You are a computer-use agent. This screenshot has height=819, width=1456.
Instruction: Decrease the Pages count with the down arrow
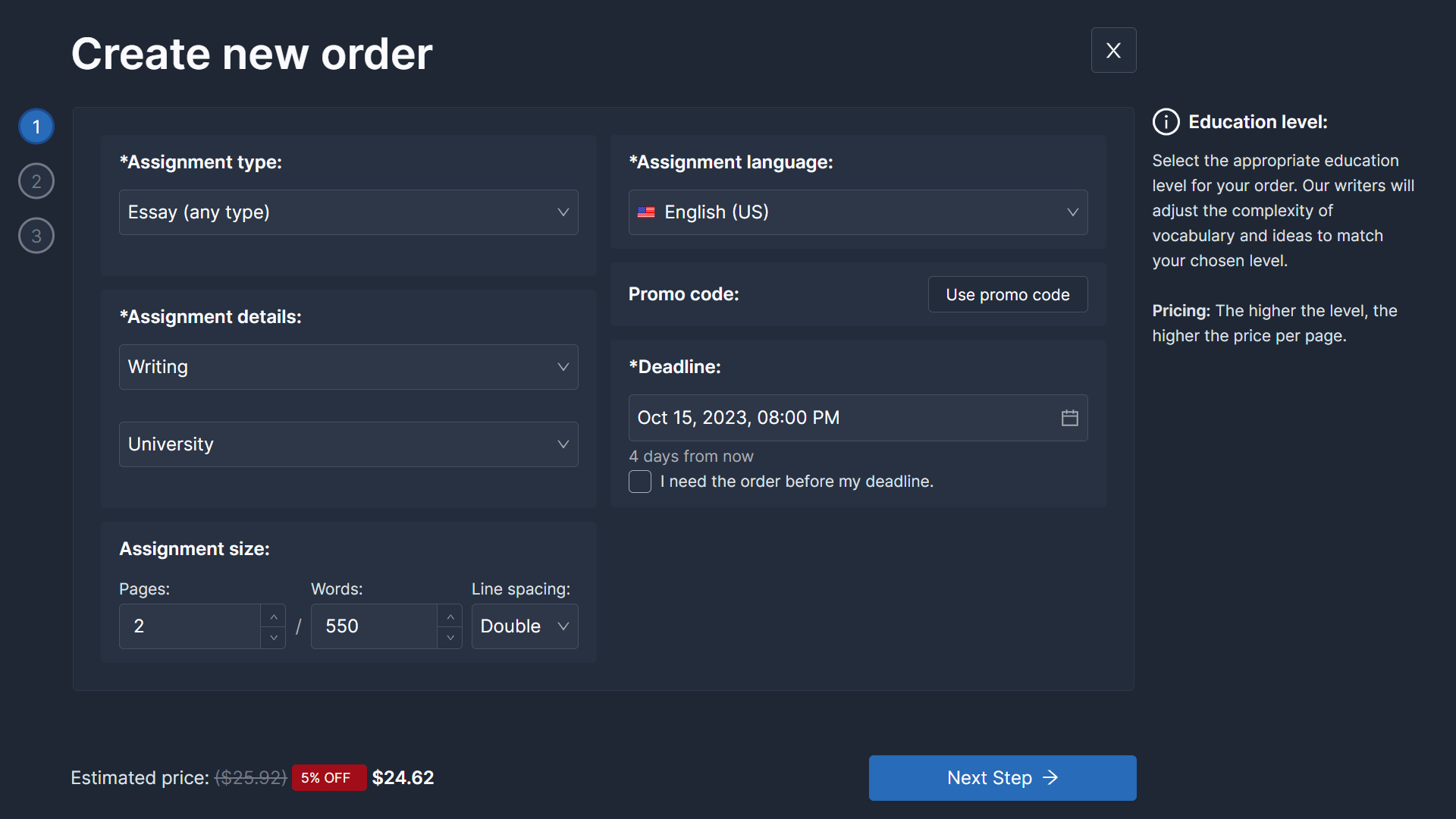point(273,638)
